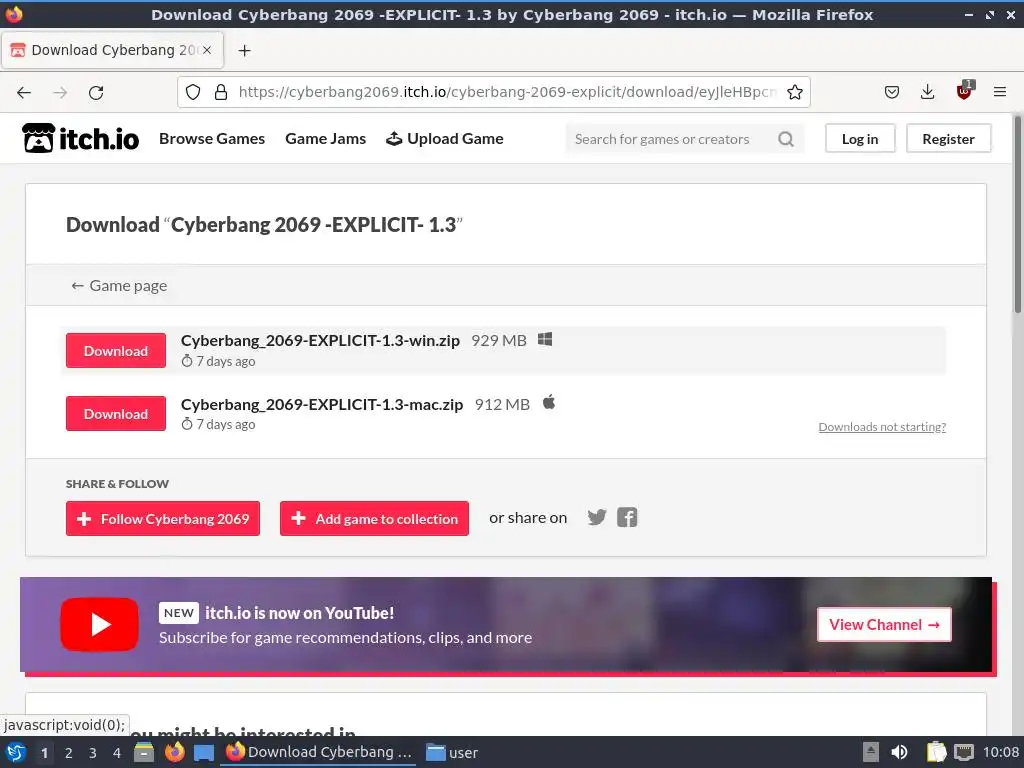Switch to workspace 2

pos(69,753)
